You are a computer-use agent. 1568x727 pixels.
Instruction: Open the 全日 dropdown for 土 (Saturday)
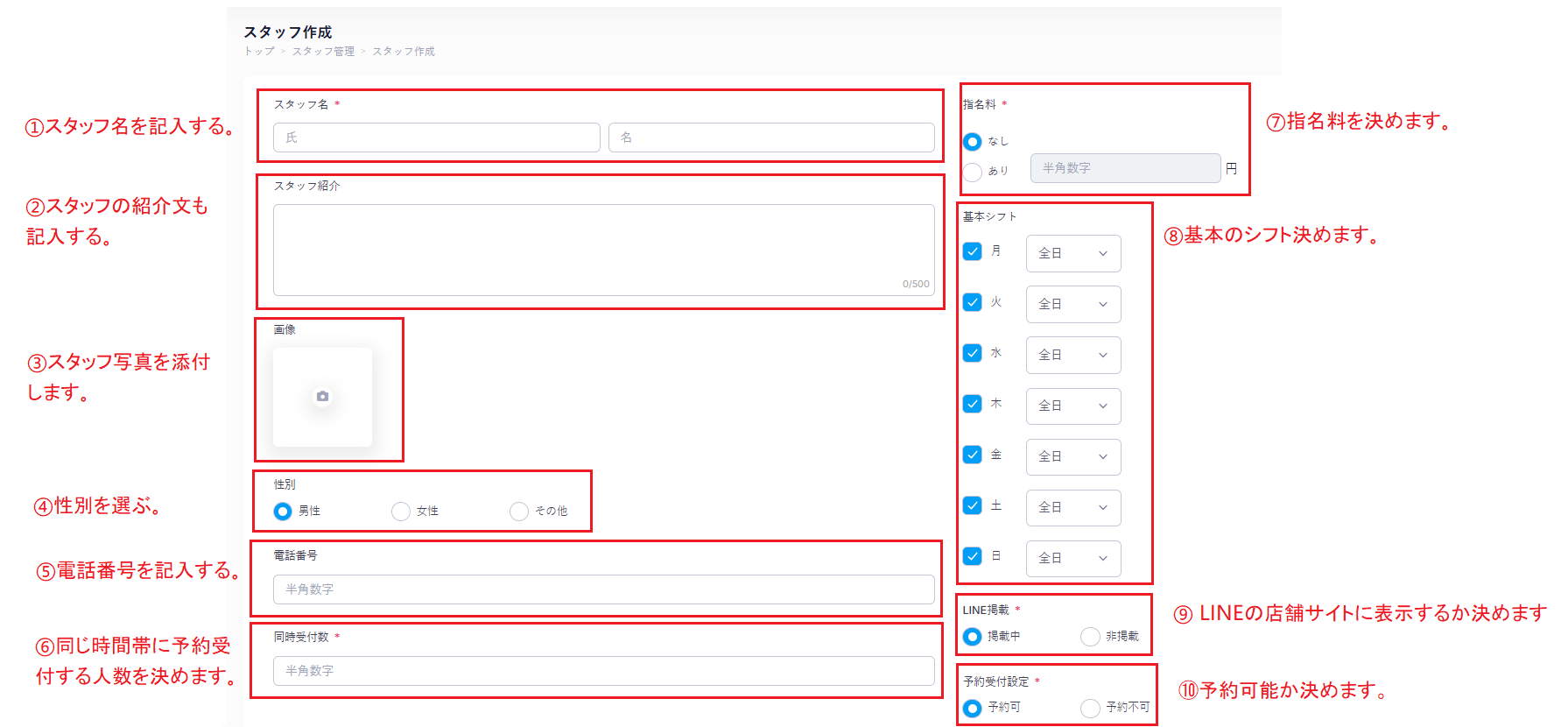(1072, 507)
